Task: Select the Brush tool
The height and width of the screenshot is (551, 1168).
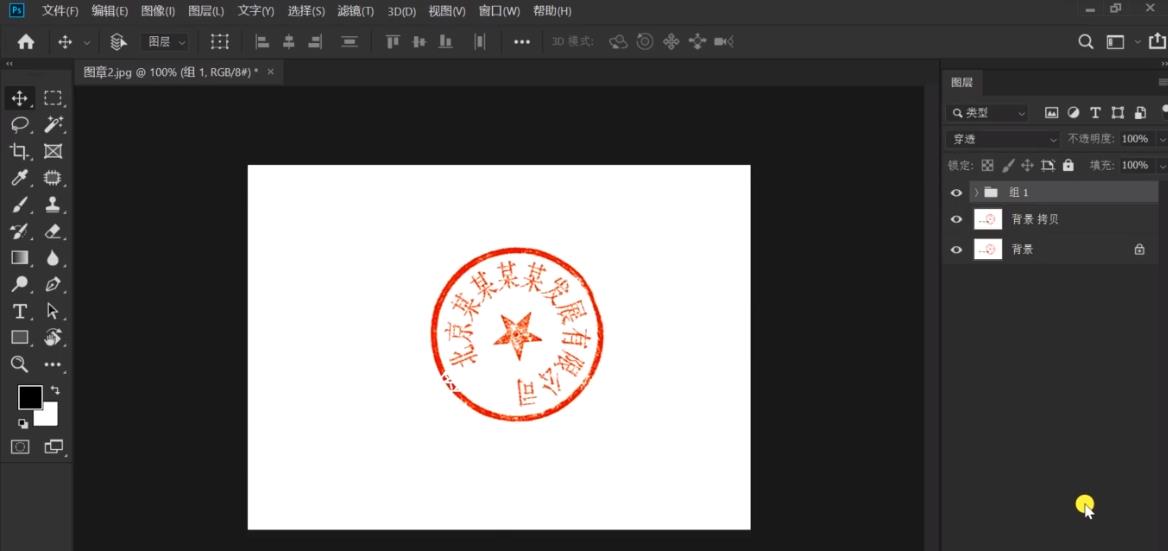Action: coord(19,205)
